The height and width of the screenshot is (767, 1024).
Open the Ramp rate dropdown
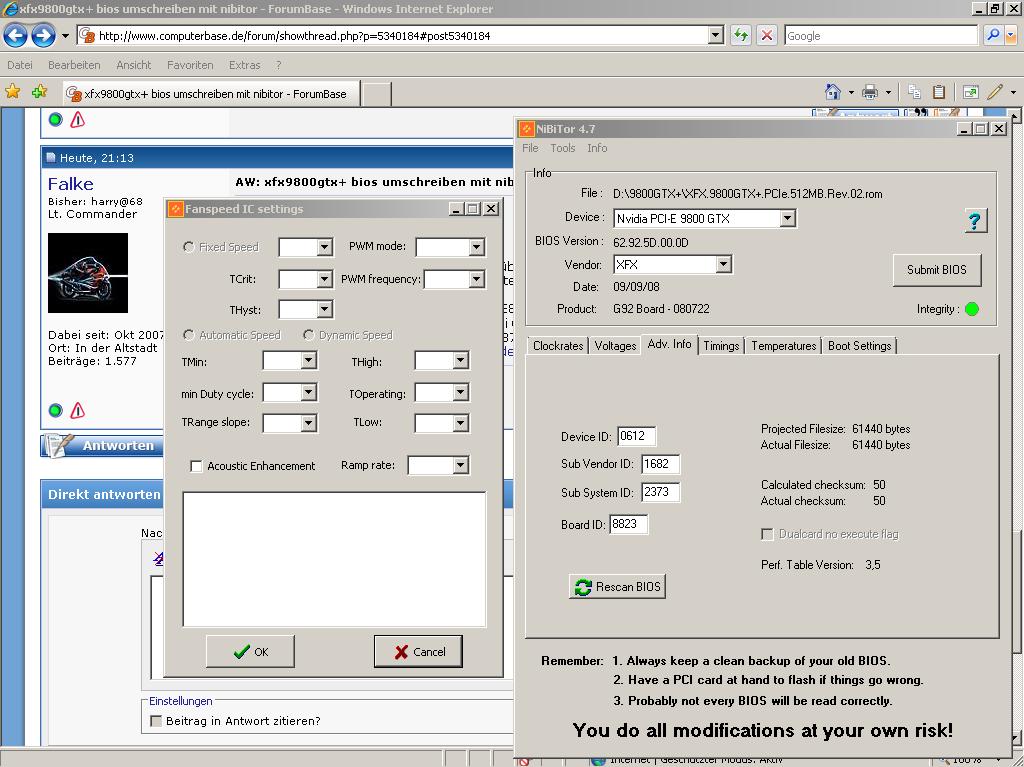click(x=460, y=465)
